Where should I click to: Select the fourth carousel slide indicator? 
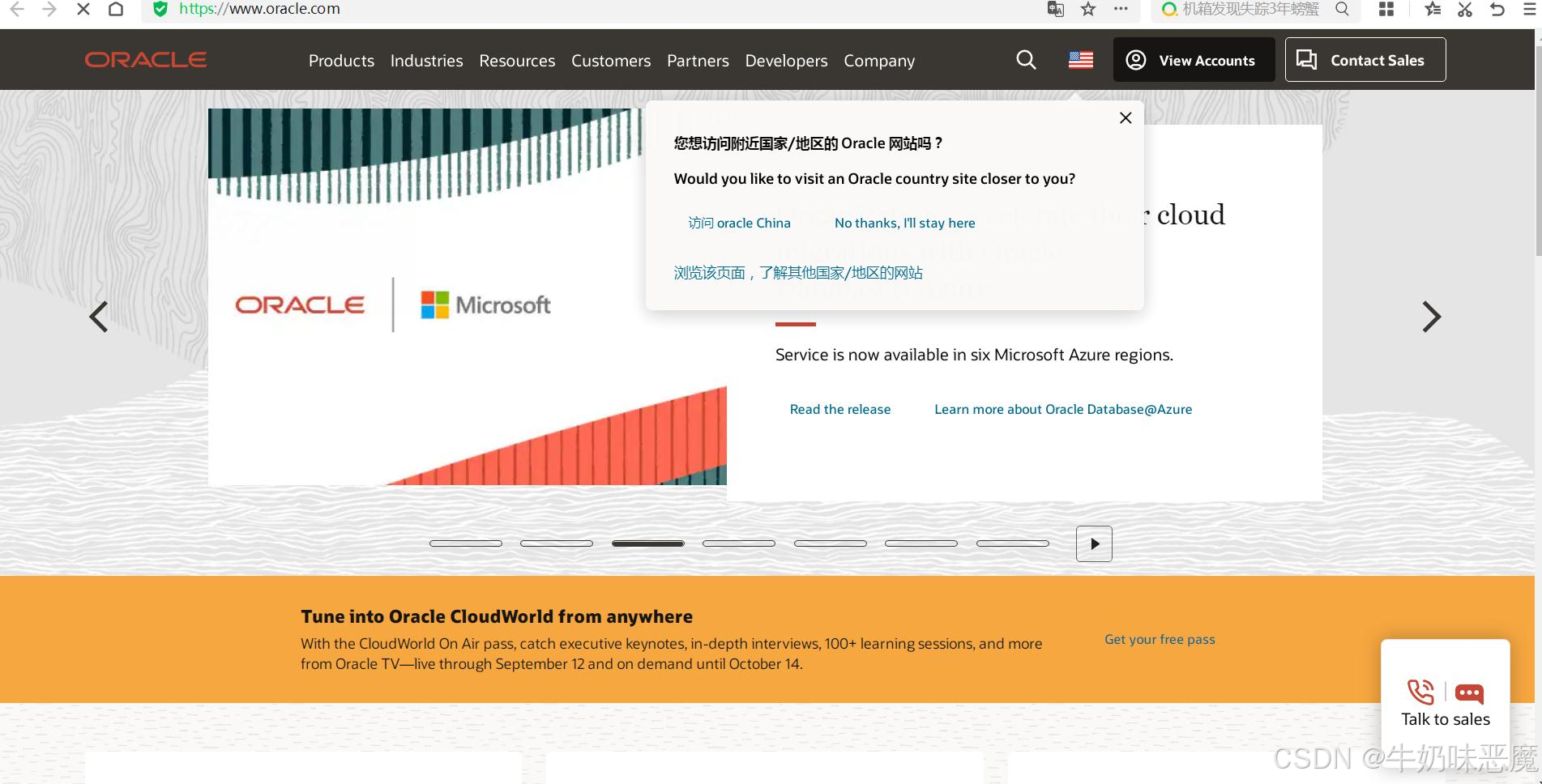pos(739,543)
